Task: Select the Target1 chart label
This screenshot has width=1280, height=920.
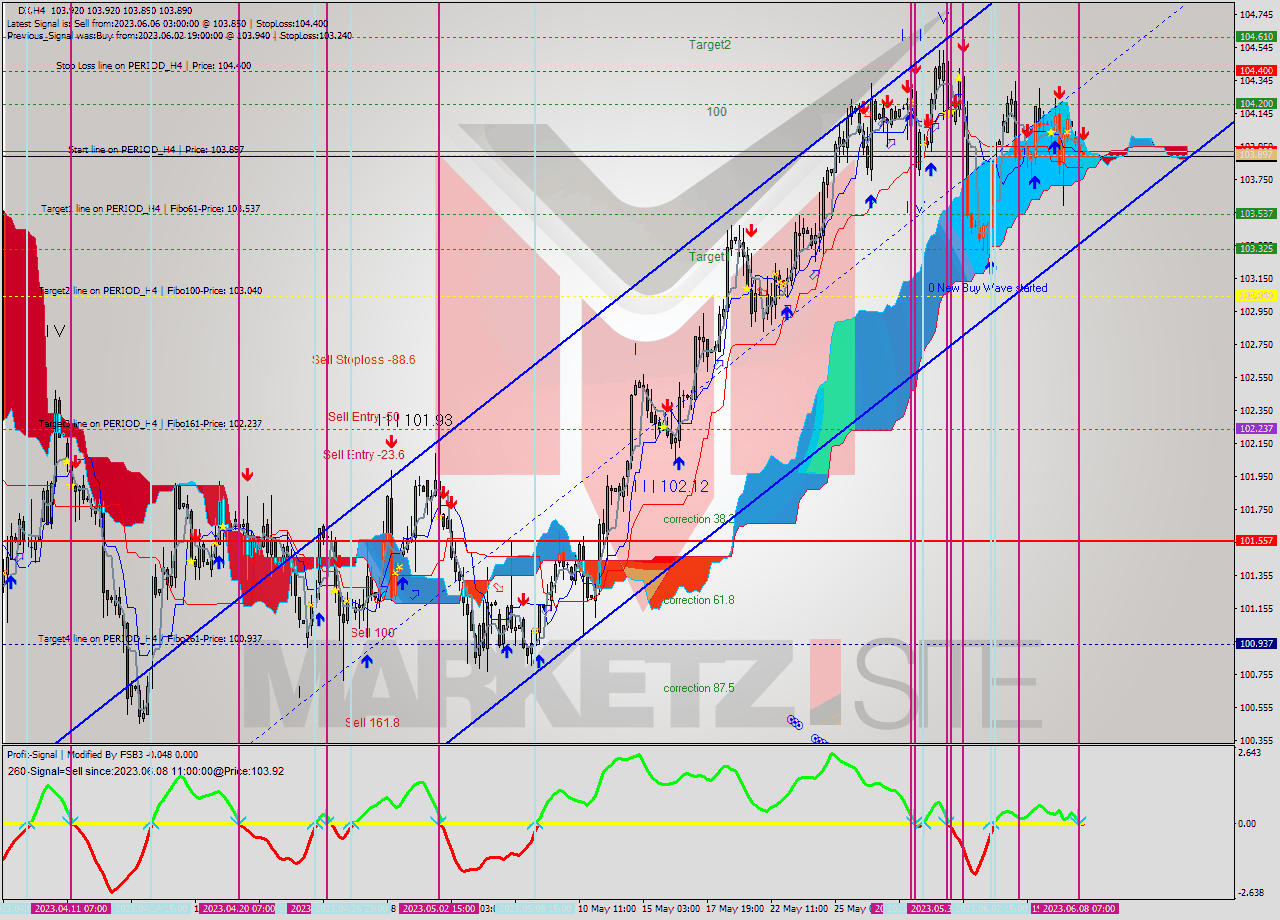Action: [x=708, y=257]
